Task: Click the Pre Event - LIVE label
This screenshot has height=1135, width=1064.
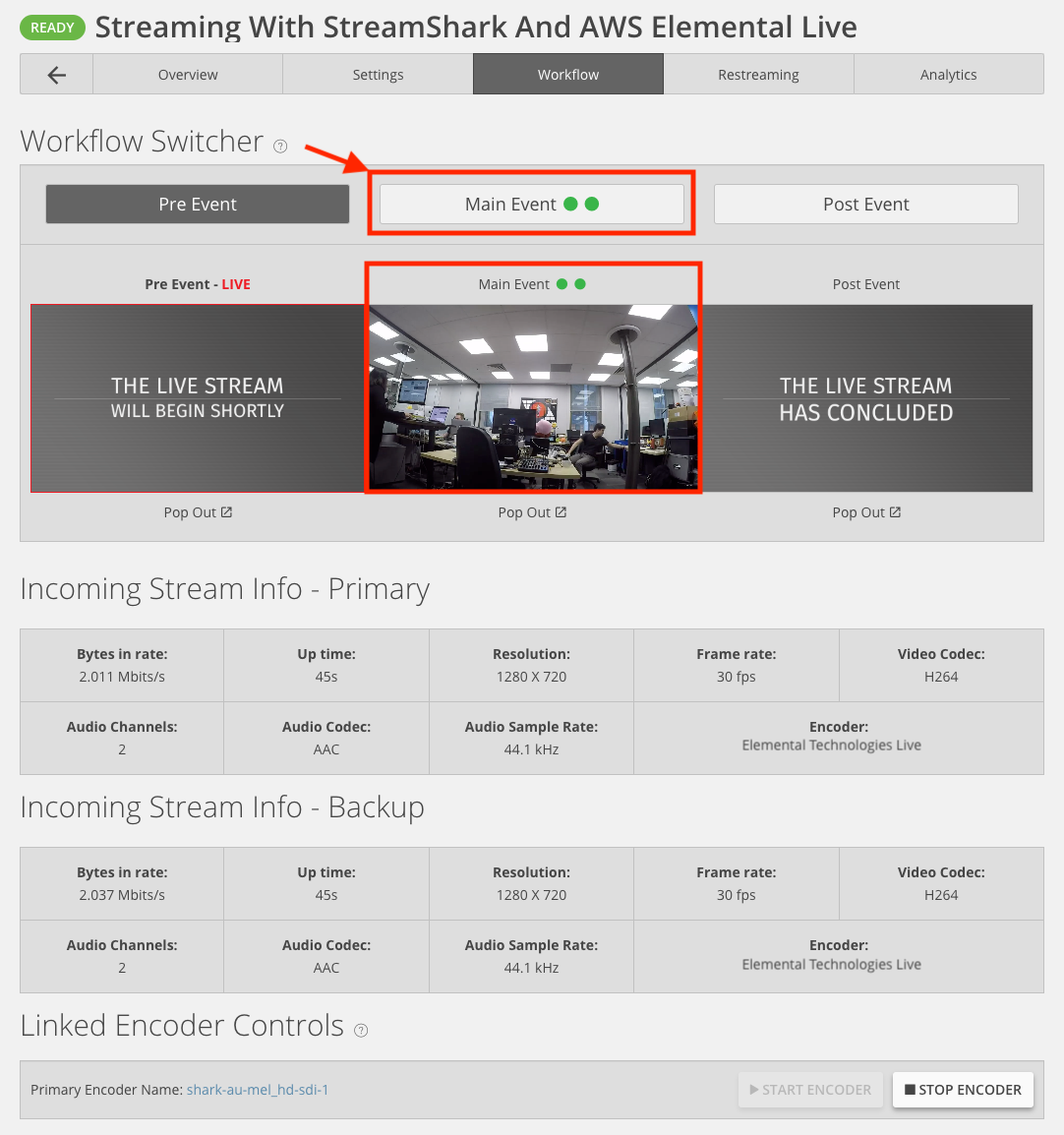Action: click(198, 284)
